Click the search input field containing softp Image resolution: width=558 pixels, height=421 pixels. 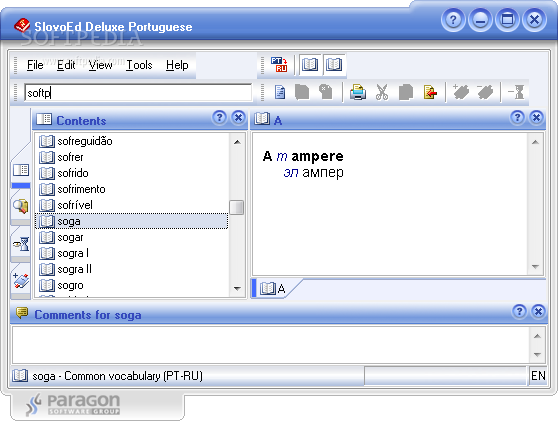click(138, 93)
